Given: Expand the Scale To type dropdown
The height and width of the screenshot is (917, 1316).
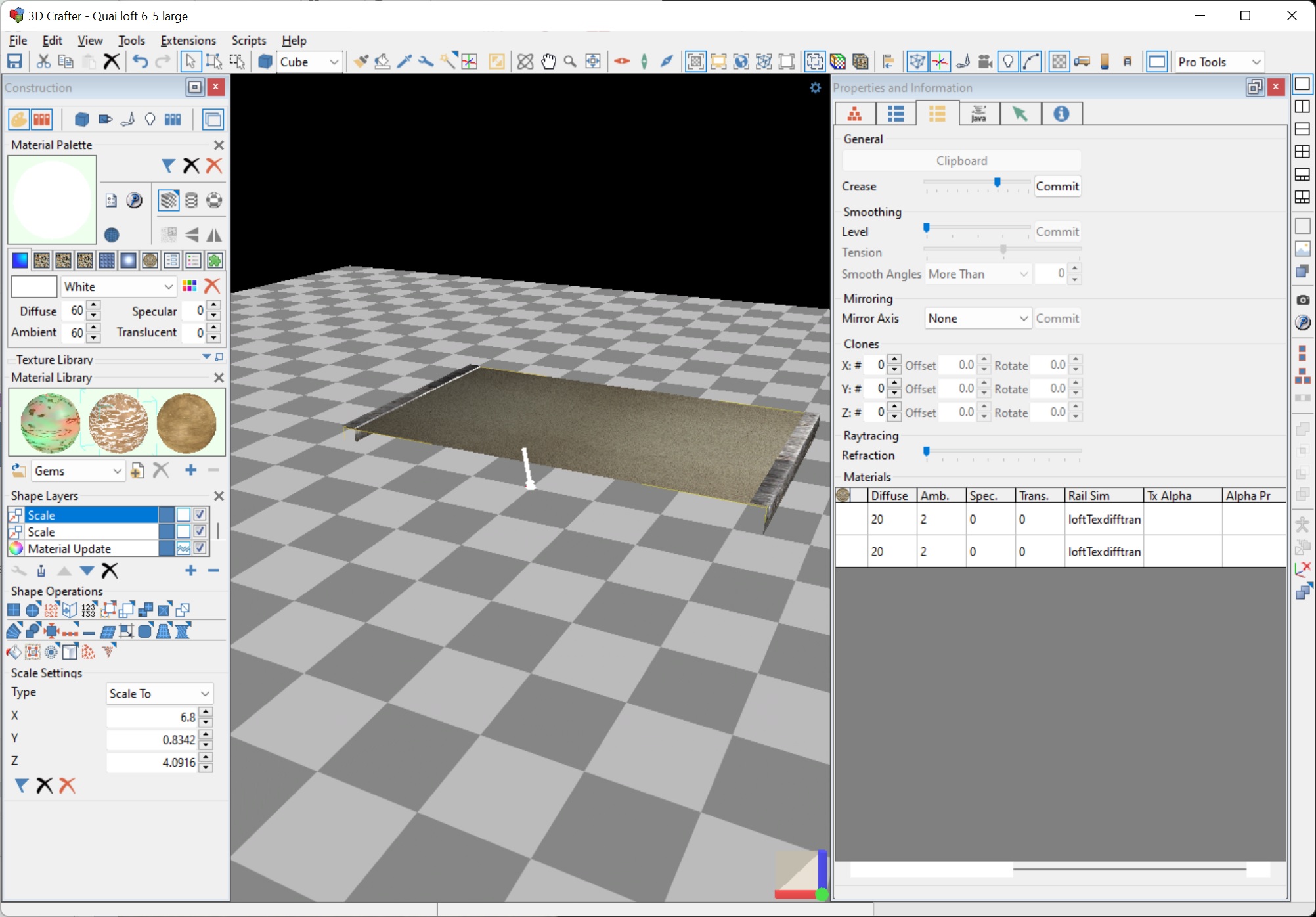Looking at the screenshot, I should pos(160,693).
